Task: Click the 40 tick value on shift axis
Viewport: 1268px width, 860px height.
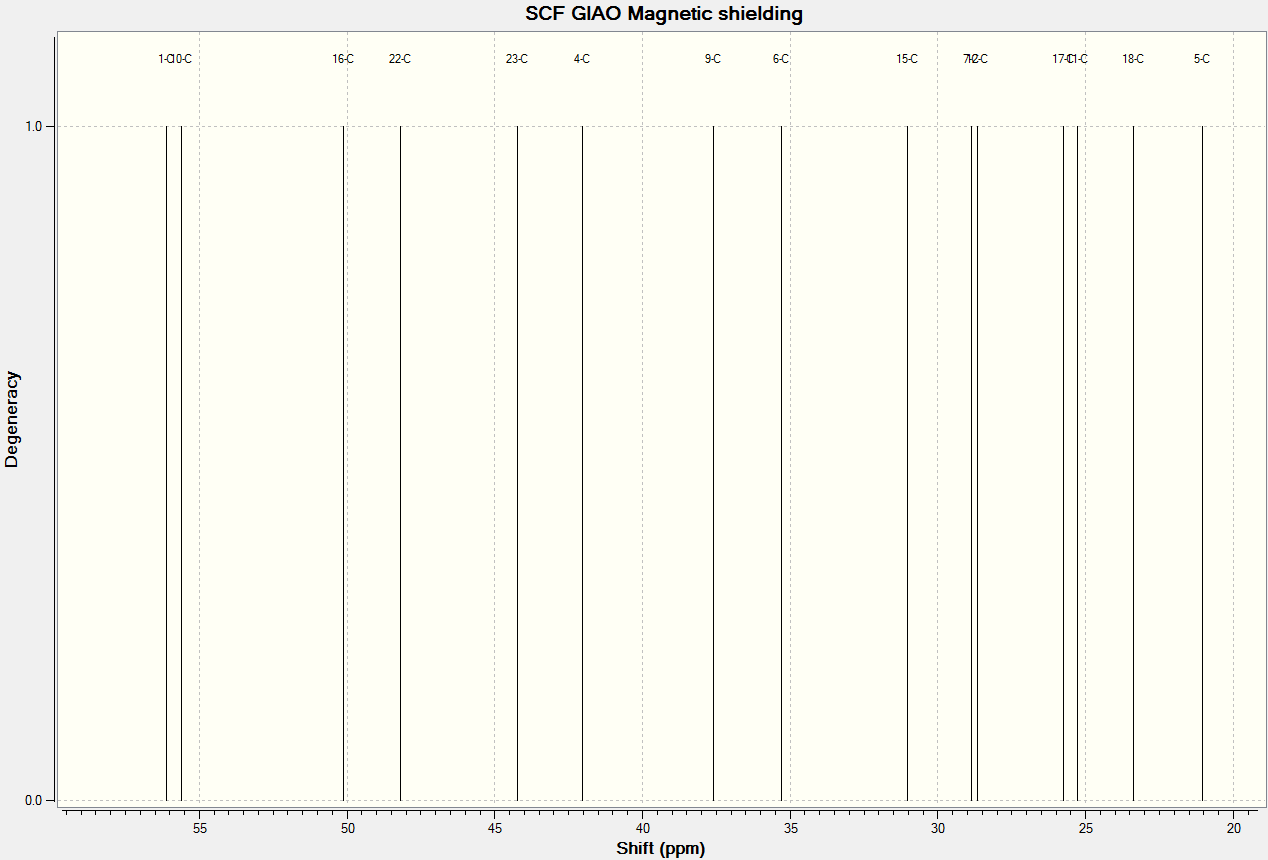Action: click(x=642, y=828)
